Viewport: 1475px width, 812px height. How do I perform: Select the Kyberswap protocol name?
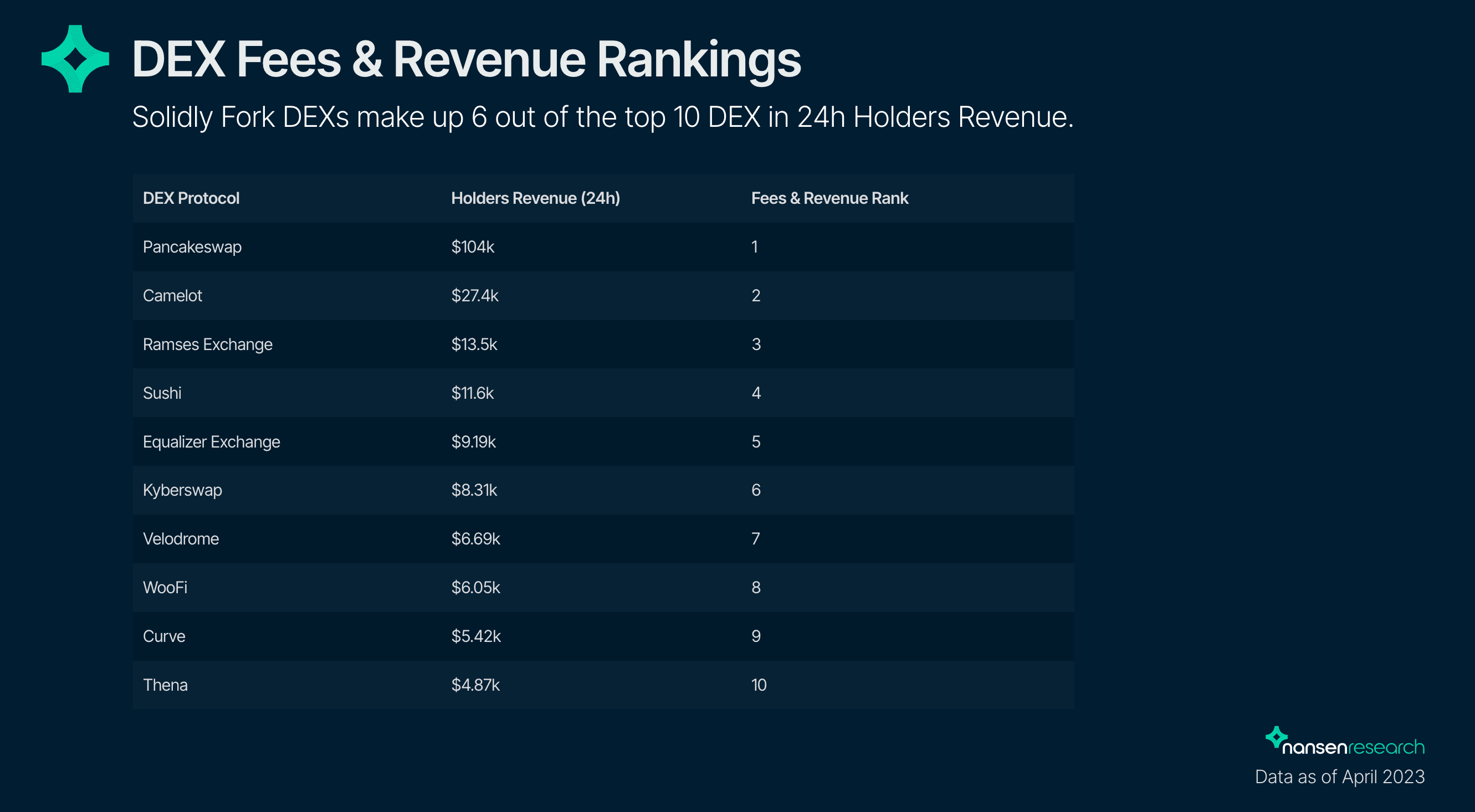(182, 490)
